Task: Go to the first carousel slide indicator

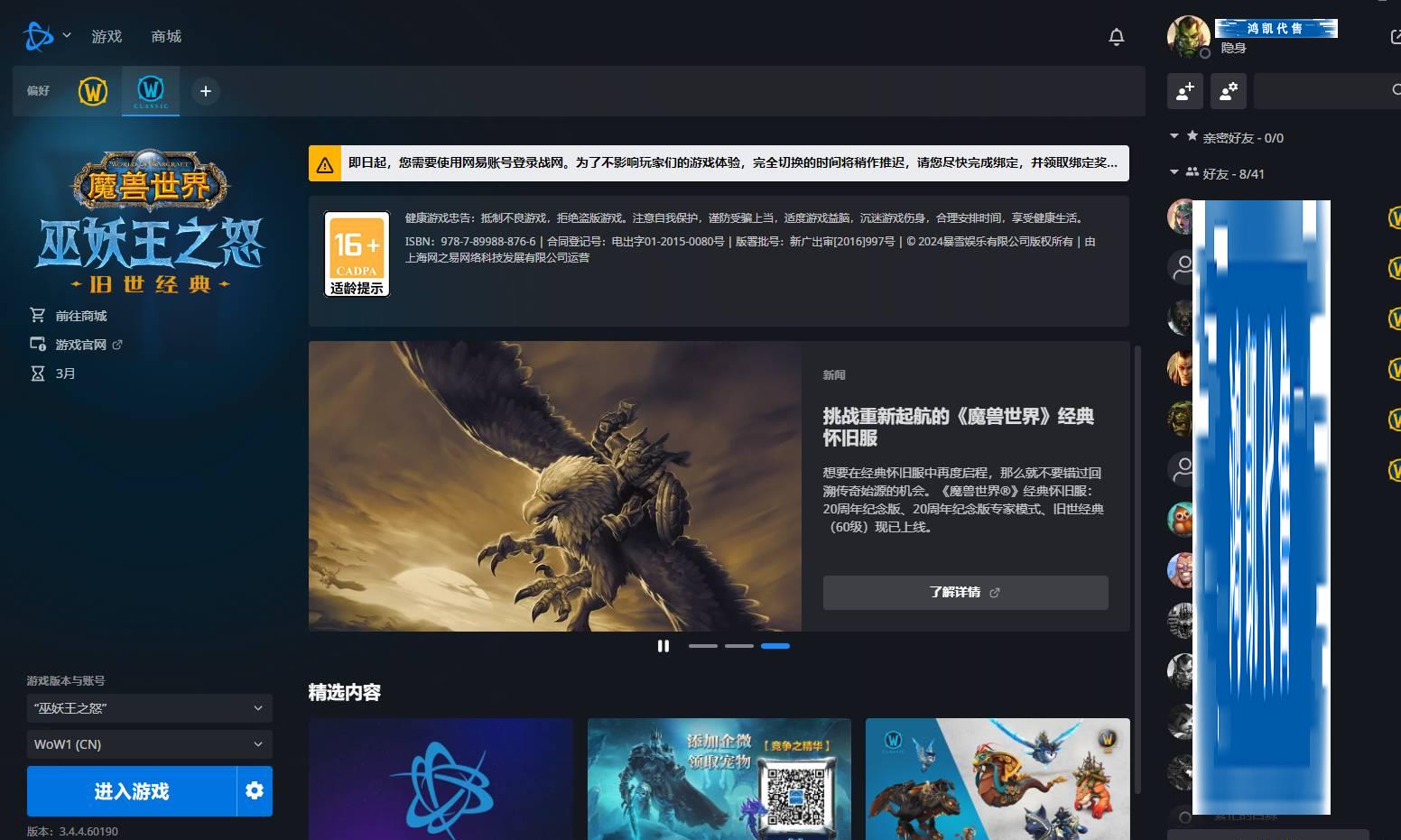Action: click(703, 646)
